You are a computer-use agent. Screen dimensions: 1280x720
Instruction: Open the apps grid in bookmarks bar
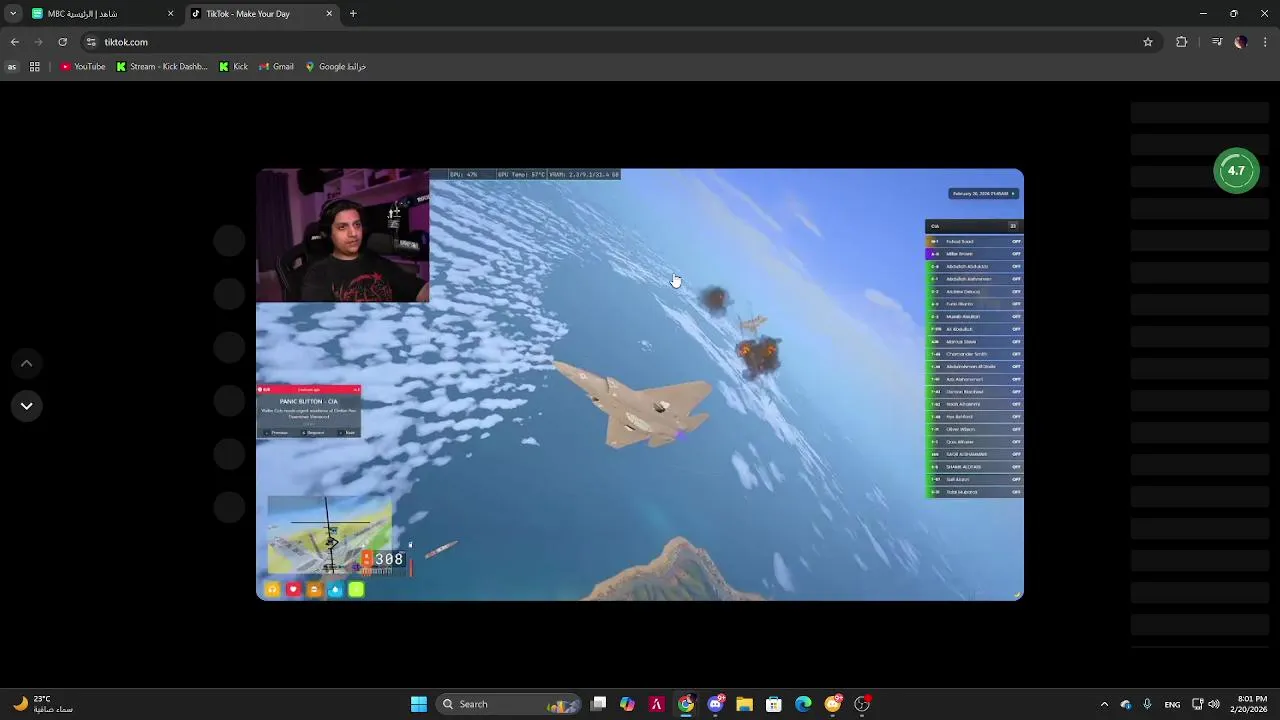34,67
